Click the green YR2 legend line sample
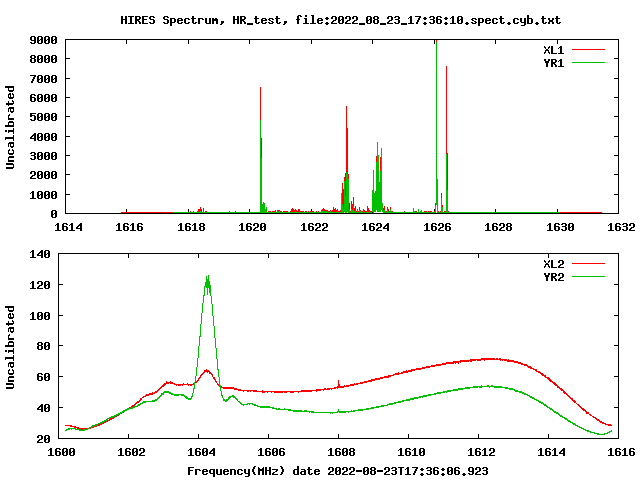This screenshot has height=480, width=640. pos(588,277)
